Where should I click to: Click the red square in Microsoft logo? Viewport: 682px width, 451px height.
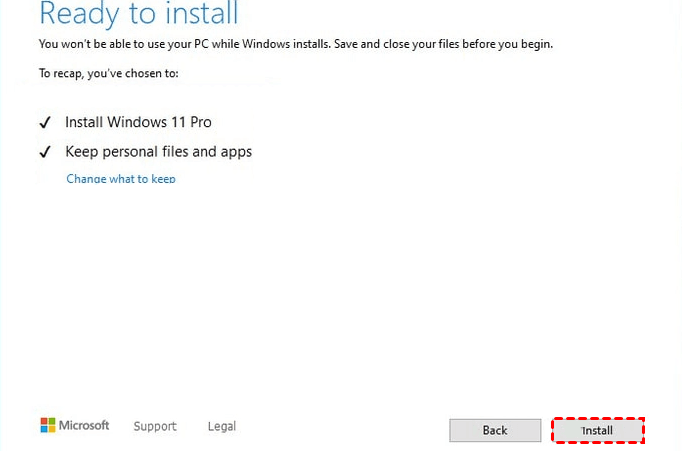click(x=44, y=421)
